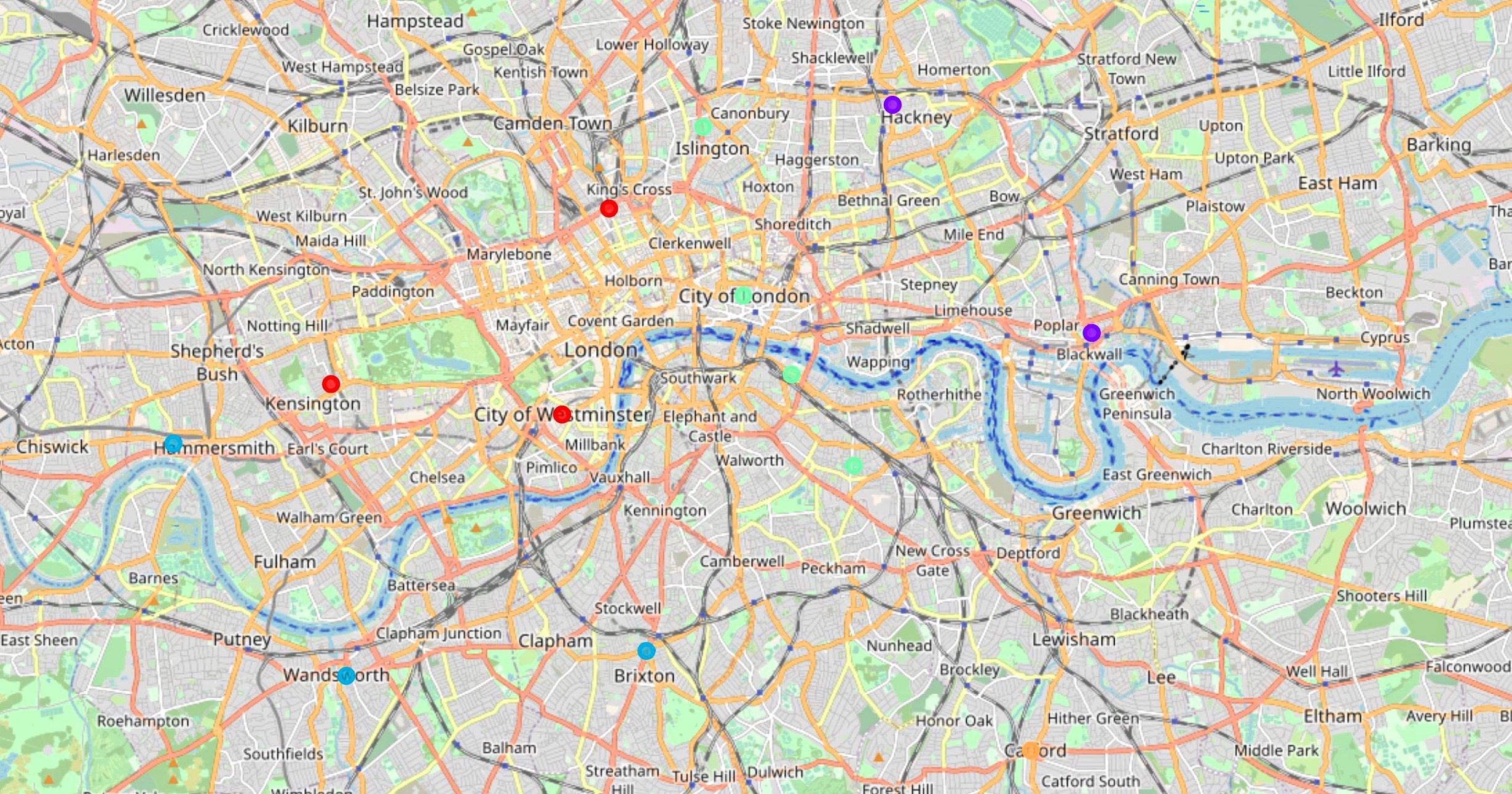Select the Camden Town label

[x=553, y=123]
